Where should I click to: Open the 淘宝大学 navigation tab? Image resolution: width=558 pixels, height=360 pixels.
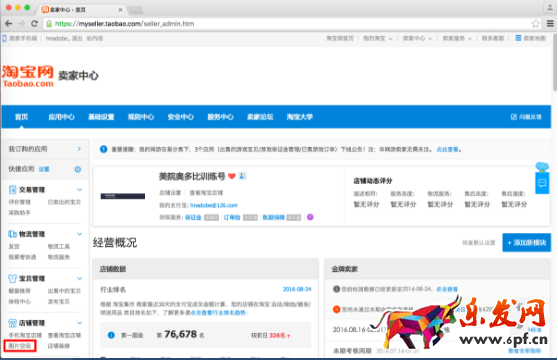point(300,117)
